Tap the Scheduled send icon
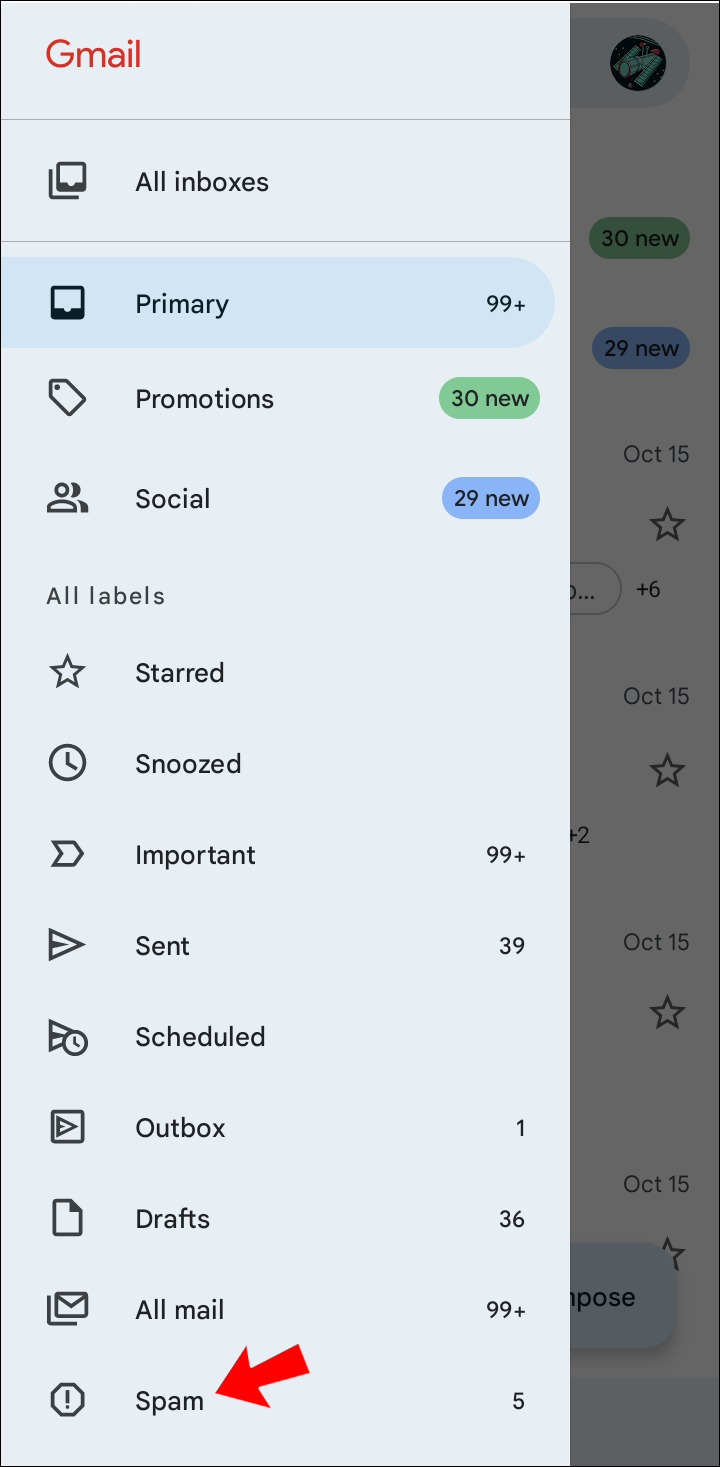The width and height of the screenshot is (720, 1467). (x=68, y=1037)
